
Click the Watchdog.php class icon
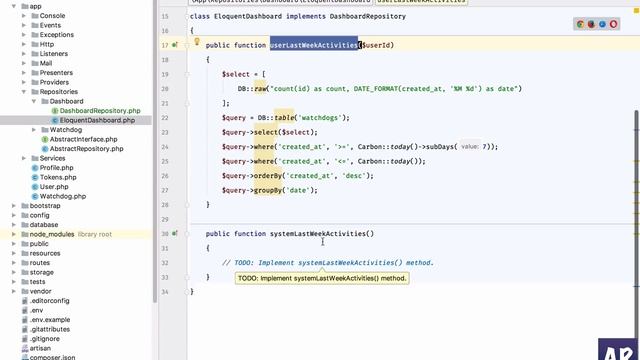(x=35, y=196)
